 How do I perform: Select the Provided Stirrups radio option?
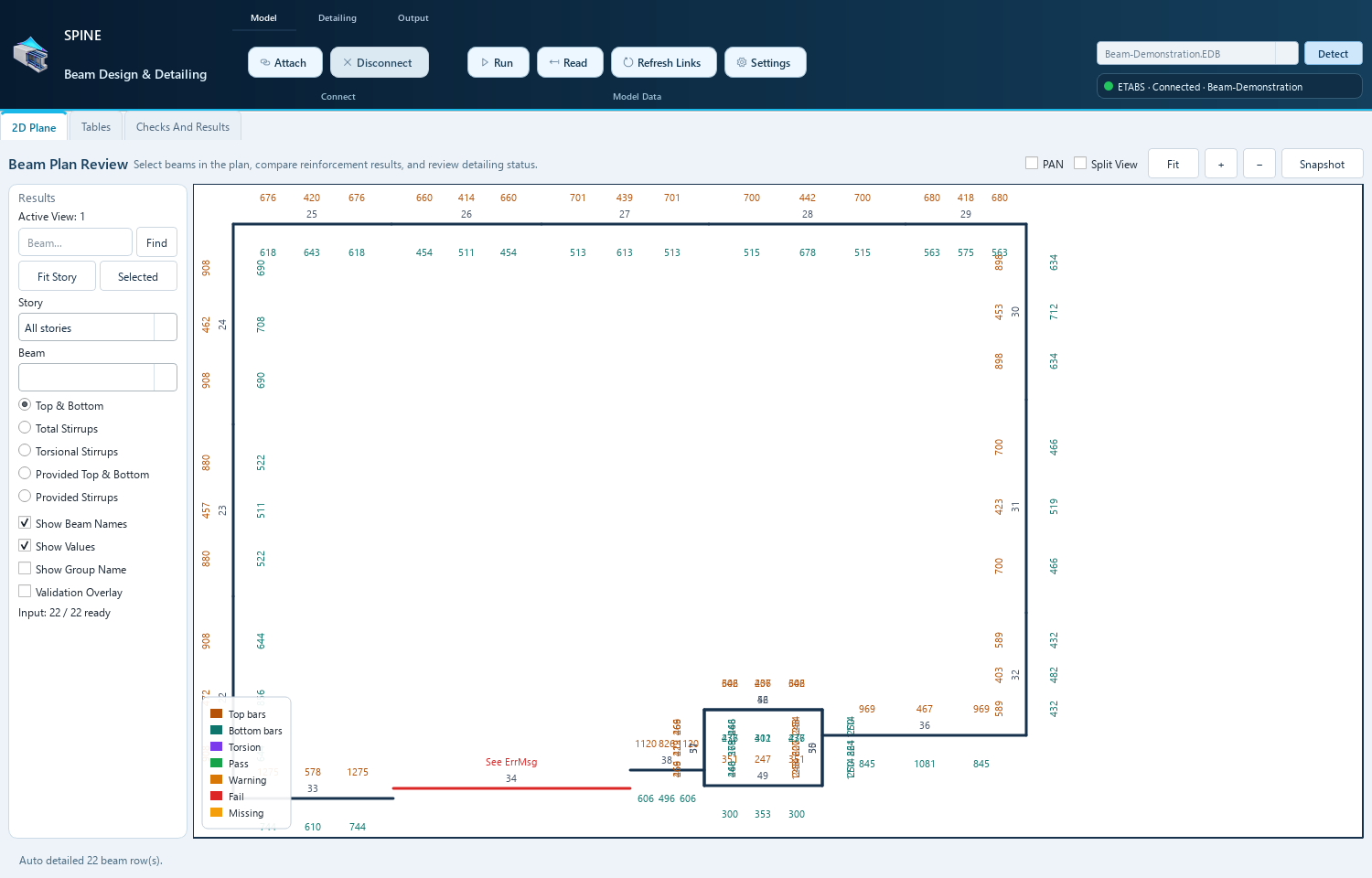(x=25, y=496)
